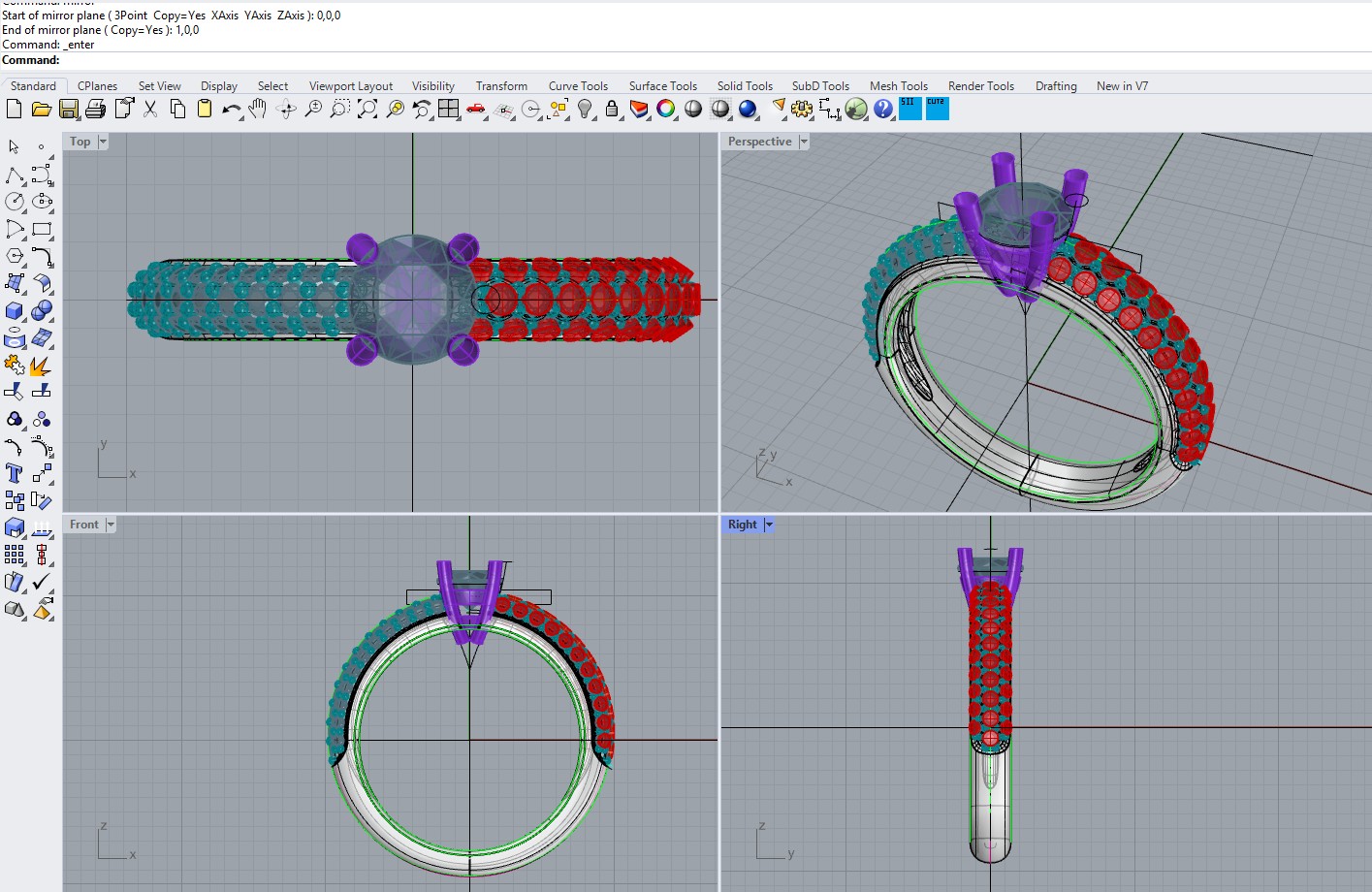Image resolution: width=1372 pixels, height=892 pixels.
Task: Toggle object visibility with lightbulb icon
Action: [x=586, y=110]
